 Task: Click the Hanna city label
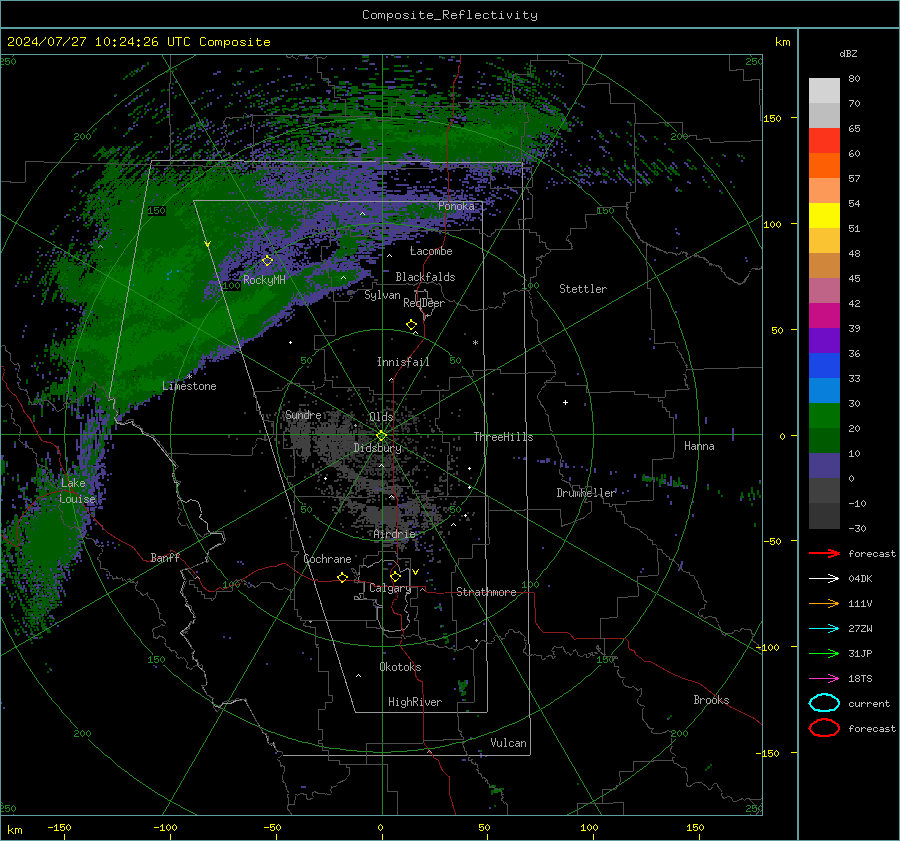pyautogui.click(x=699, y=446)
